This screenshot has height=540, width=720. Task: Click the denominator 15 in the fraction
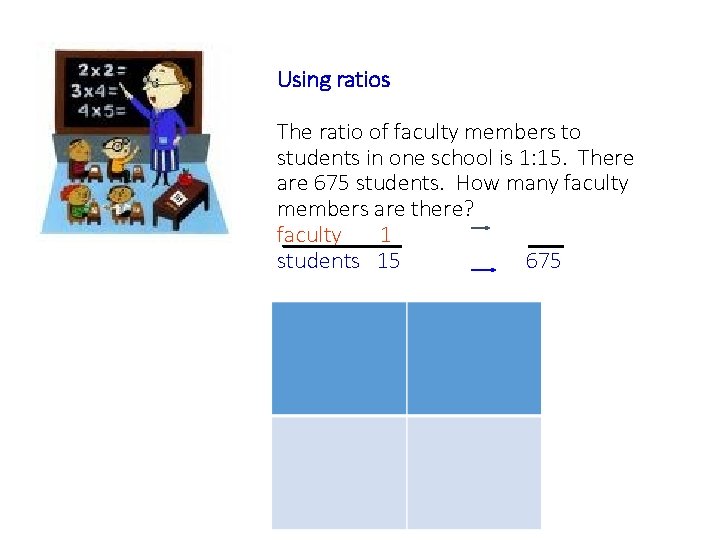tap(388, 261)
